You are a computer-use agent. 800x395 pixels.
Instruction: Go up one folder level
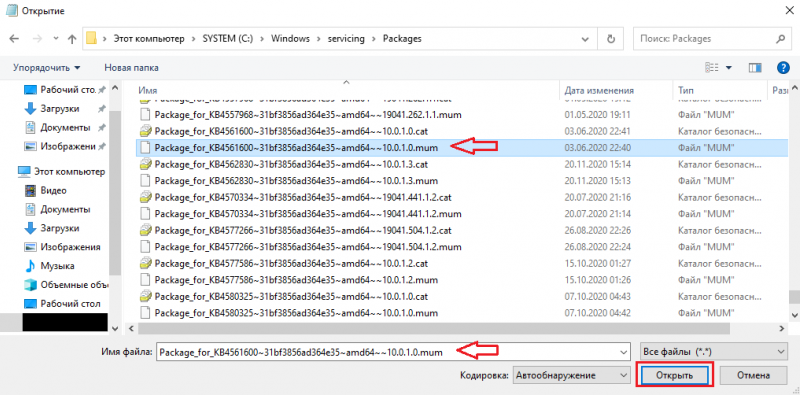click(x=72, y=39)
